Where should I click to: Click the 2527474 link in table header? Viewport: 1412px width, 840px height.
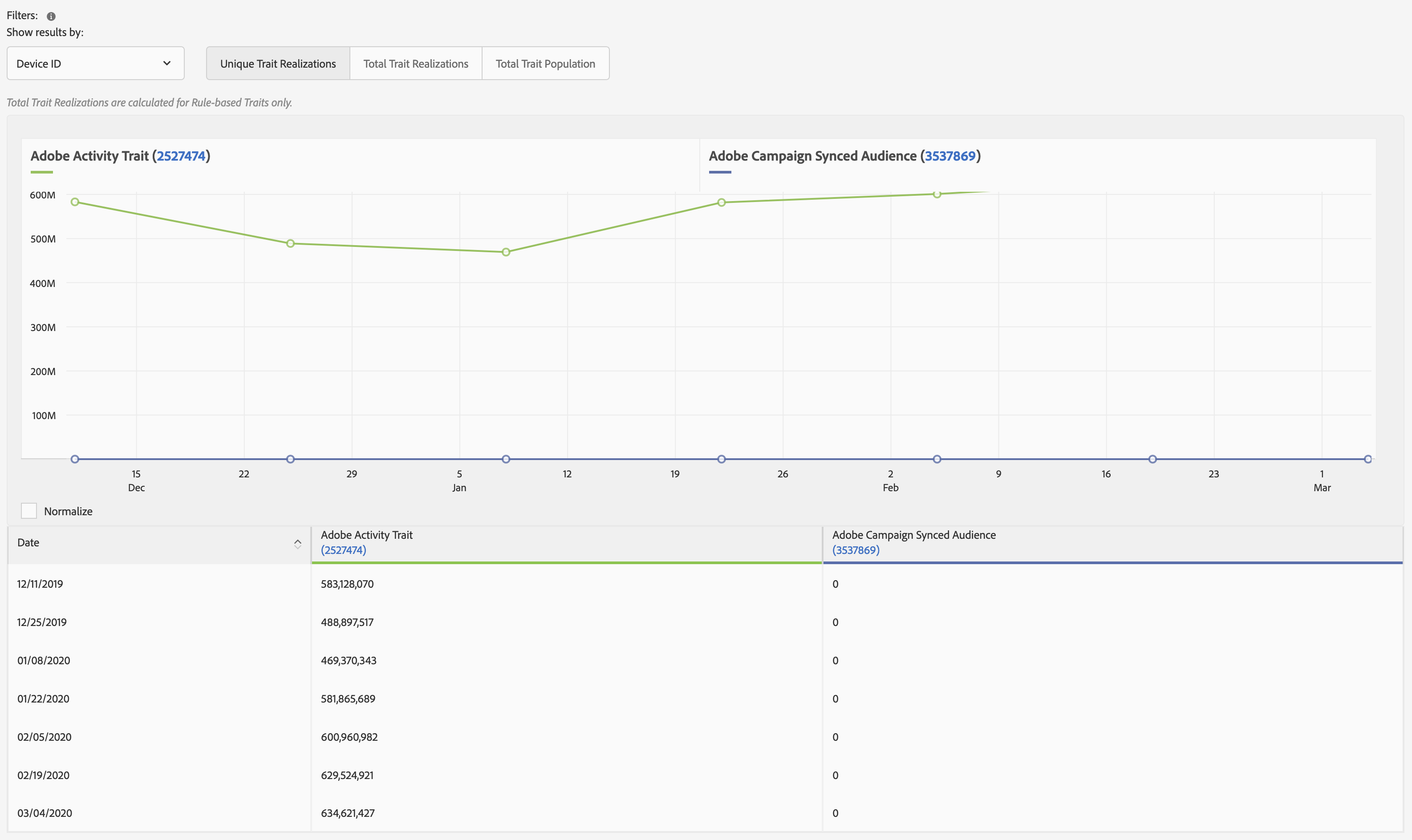tap(343, 550)
